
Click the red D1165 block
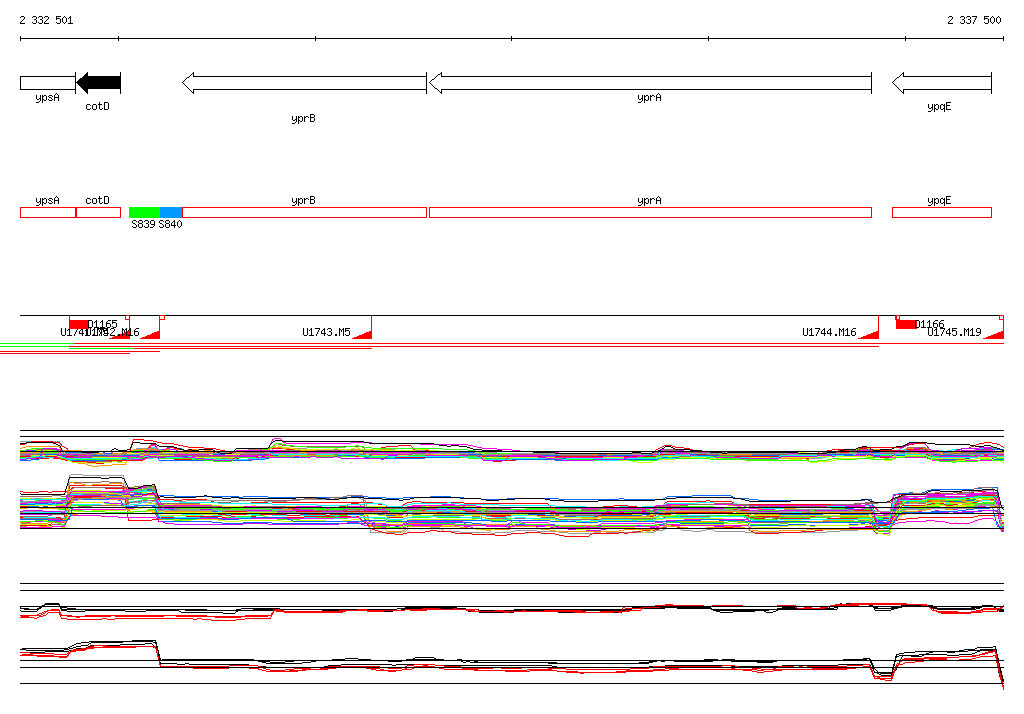pos(79,324)
